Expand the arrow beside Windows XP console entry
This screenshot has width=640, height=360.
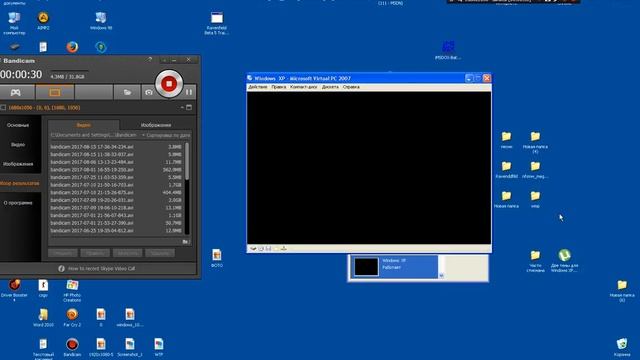click(441, 276)
